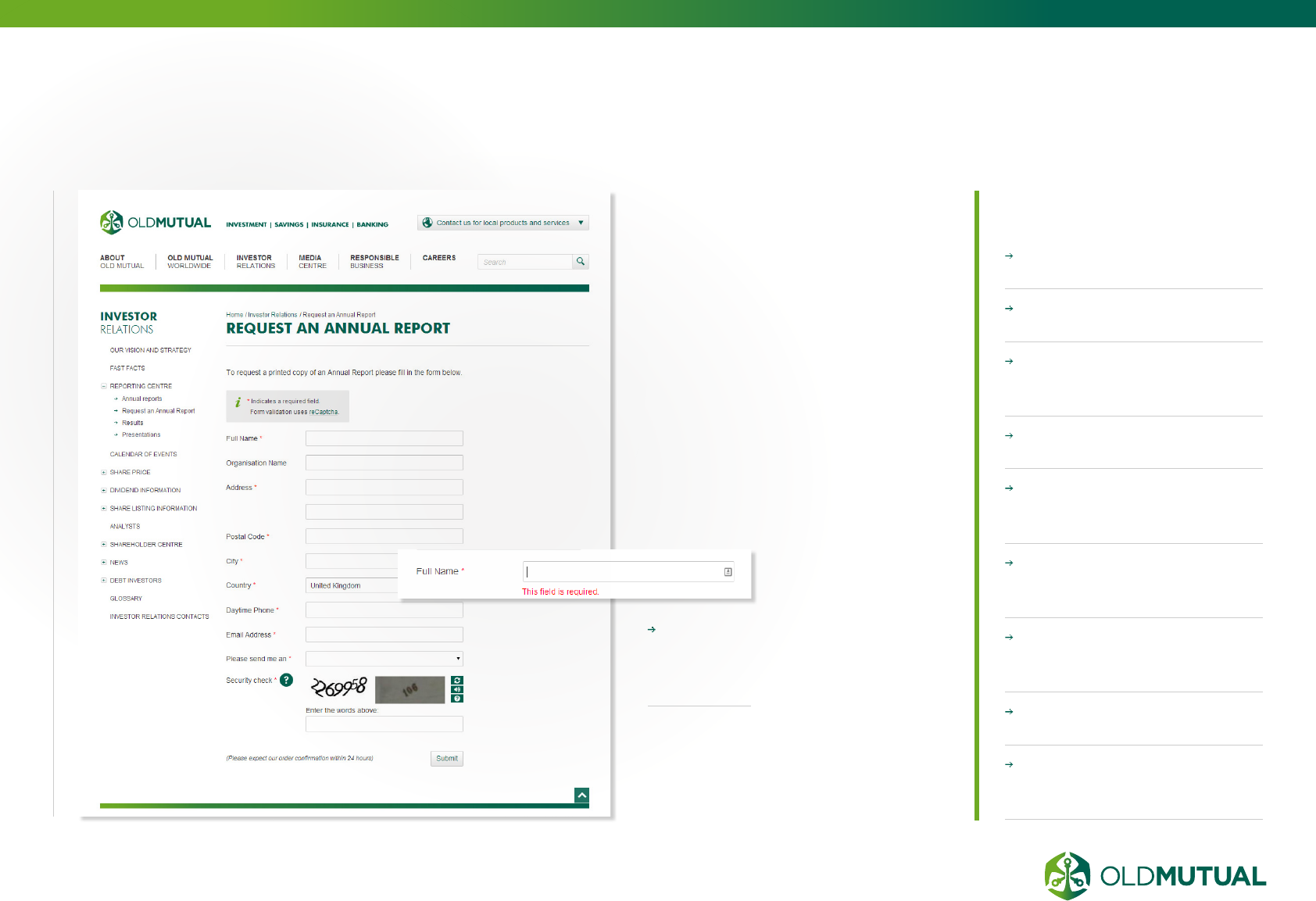Click the Enter the words above captcha field
This screenshot has height=901, width=1316.
pos(384,724)
